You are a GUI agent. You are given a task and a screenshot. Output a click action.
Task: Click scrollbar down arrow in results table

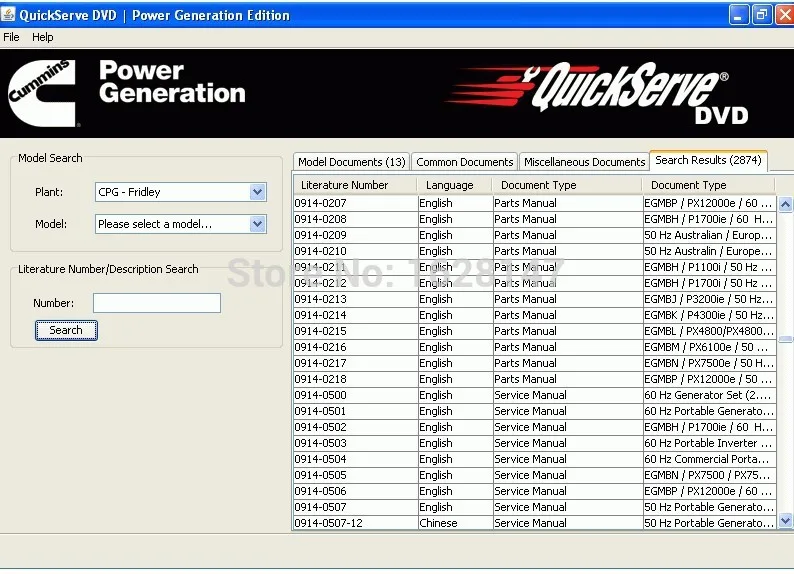coord(785,520)
